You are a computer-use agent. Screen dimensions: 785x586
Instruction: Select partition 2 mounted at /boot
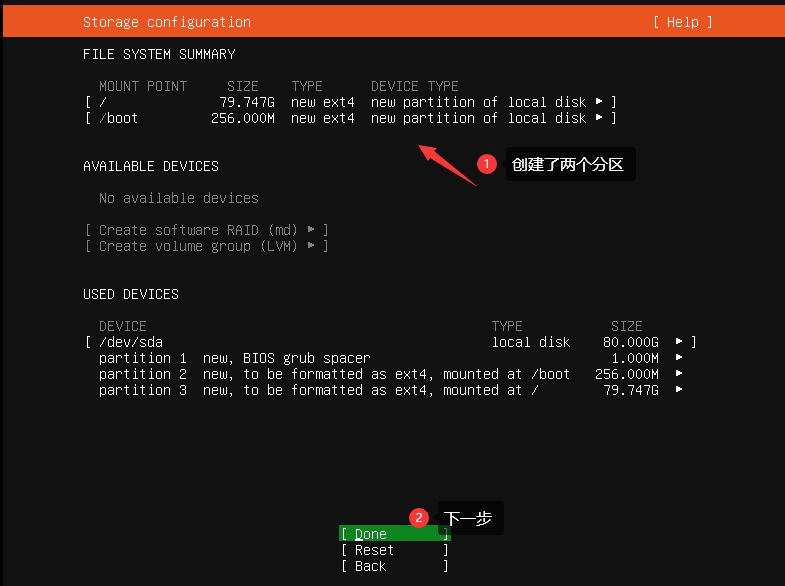click(390, 374)
